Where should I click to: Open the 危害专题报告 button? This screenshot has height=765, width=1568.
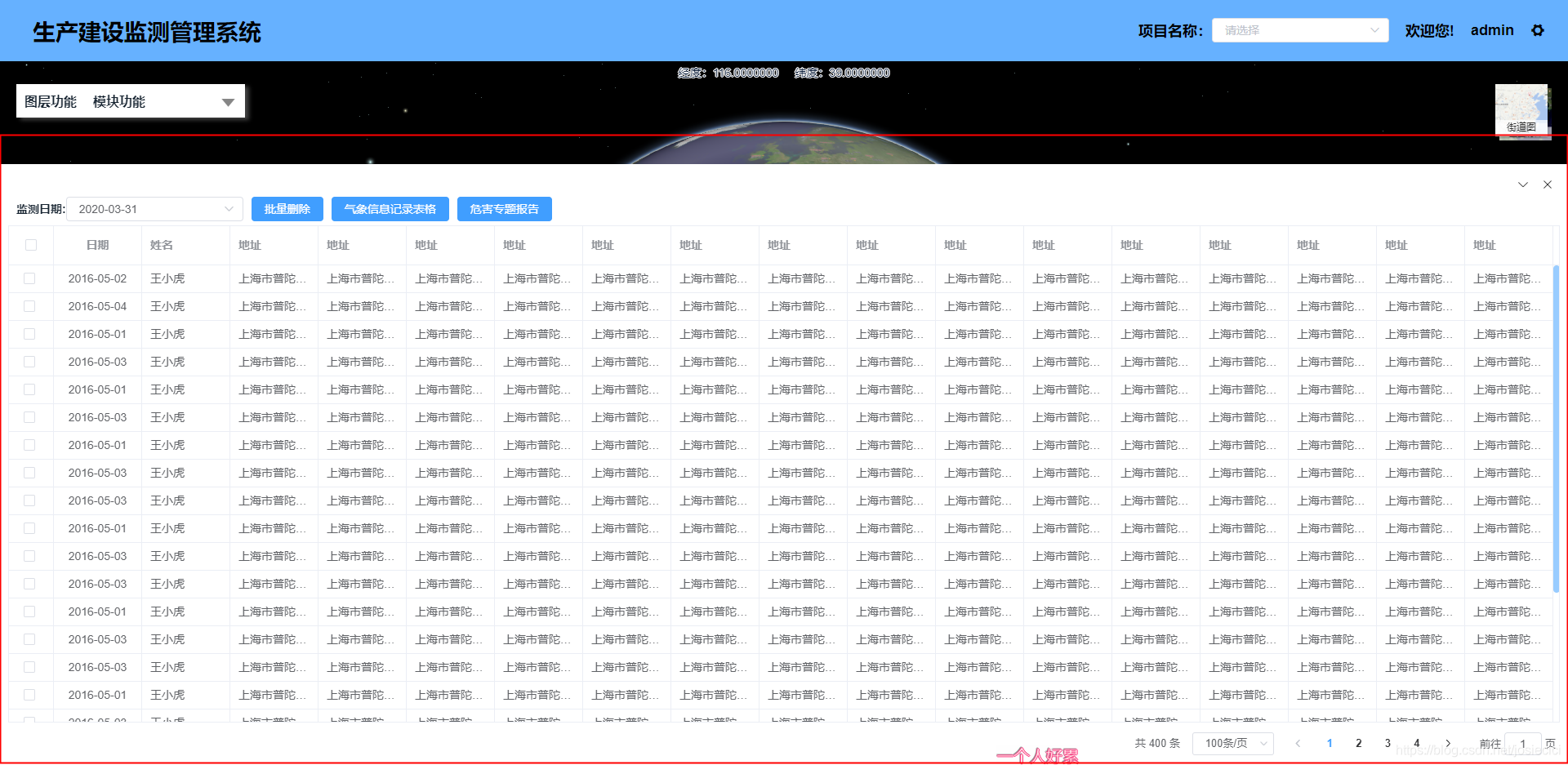505,209
